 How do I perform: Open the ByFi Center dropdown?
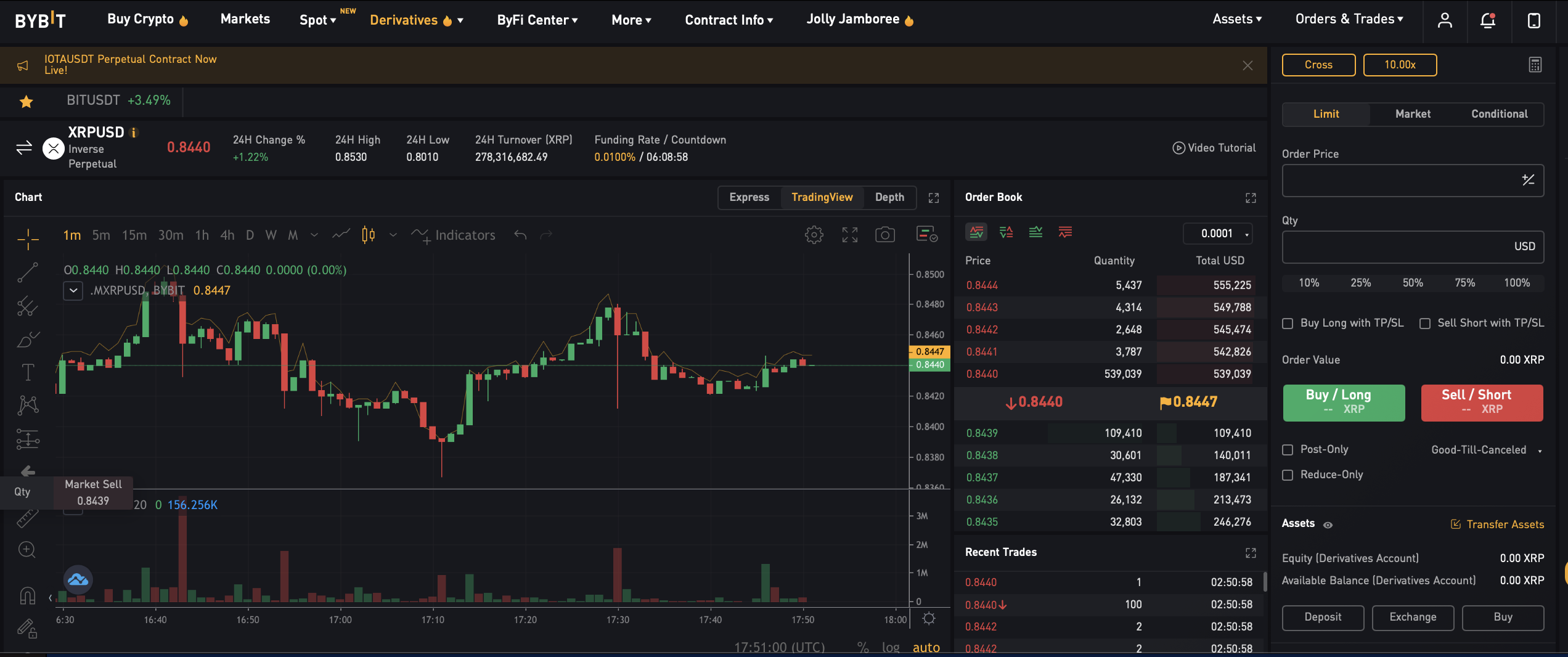(x=537, y=20)
